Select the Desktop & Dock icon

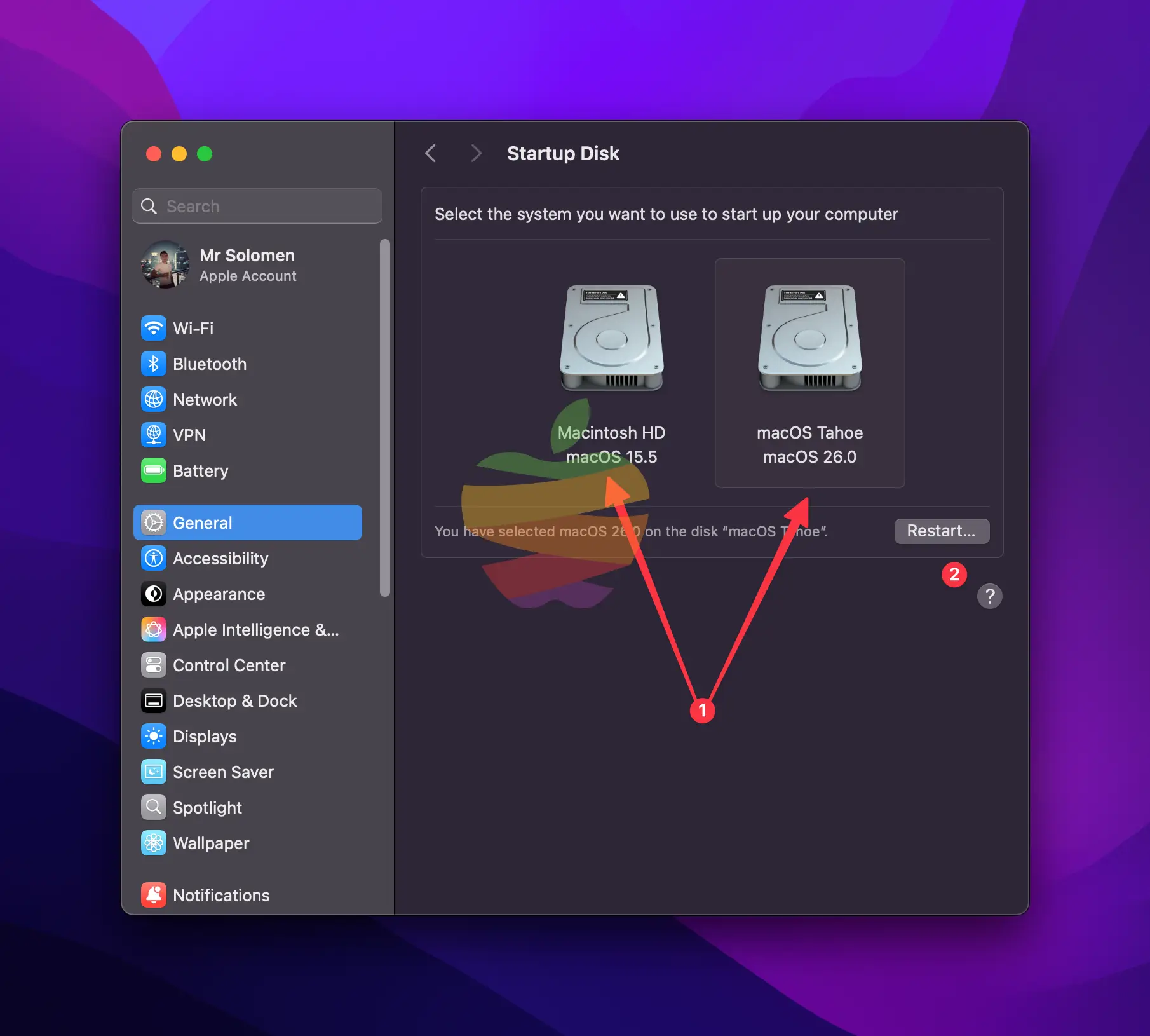(154, 701)
